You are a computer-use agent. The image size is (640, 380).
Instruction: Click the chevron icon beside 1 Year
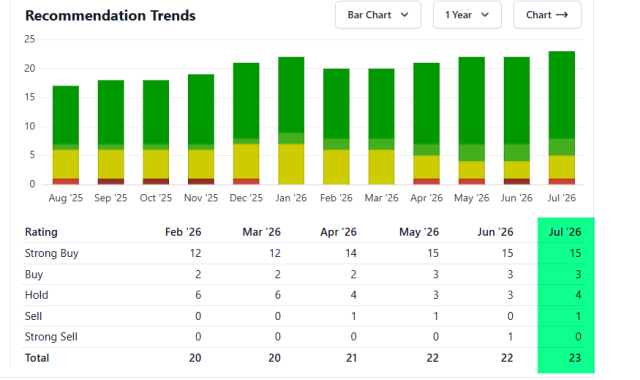coord(485,15)
